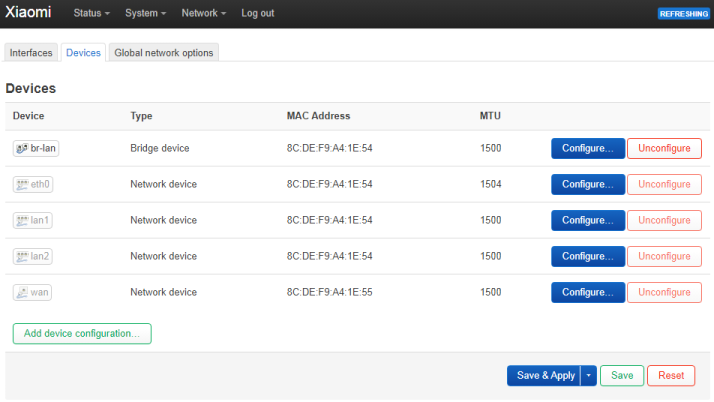
Task: Click the wan device icon
Action: click(x=22, y=292)
